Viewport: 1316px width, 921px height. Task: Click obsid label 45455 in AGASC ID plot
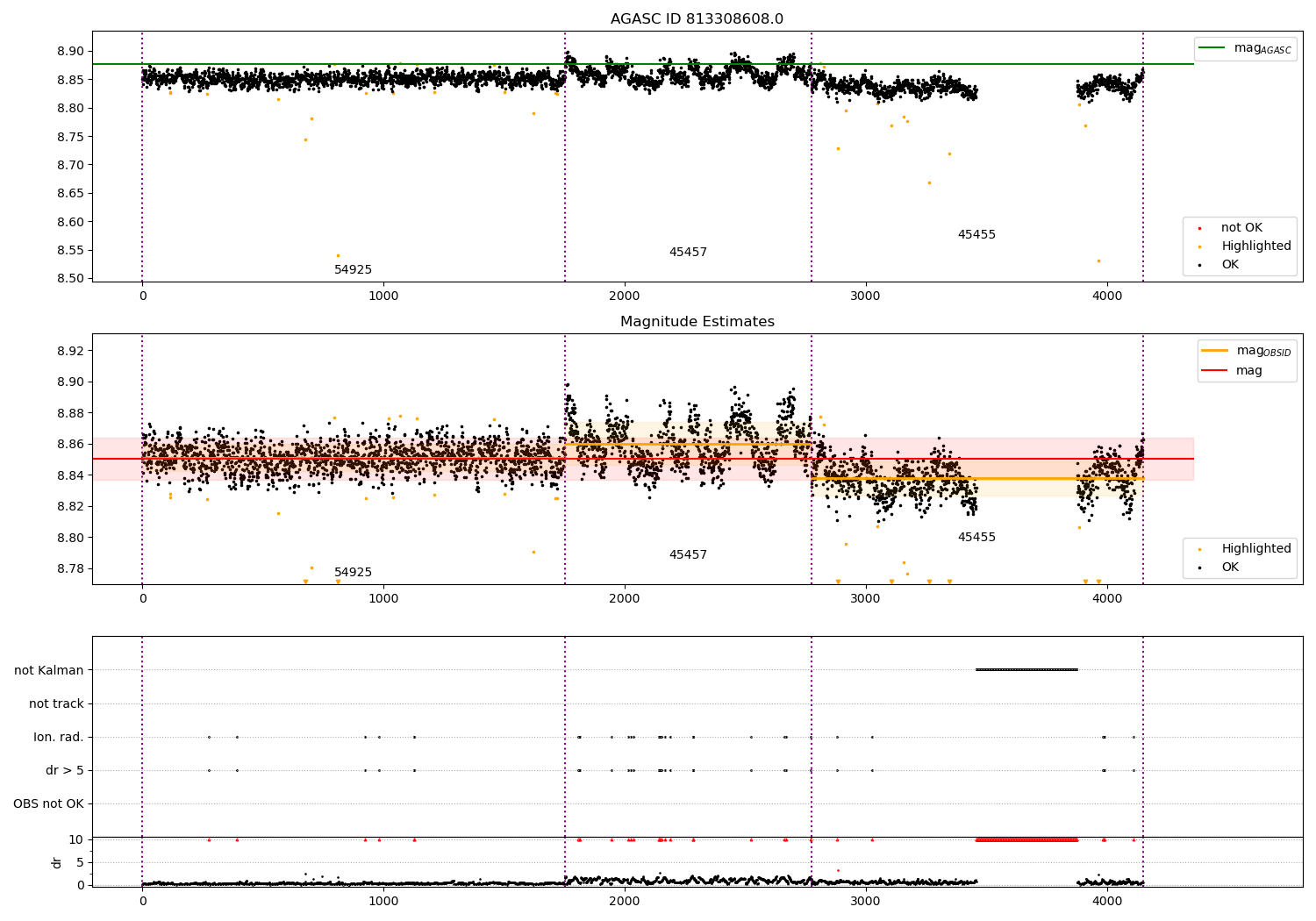click(976, 235)
